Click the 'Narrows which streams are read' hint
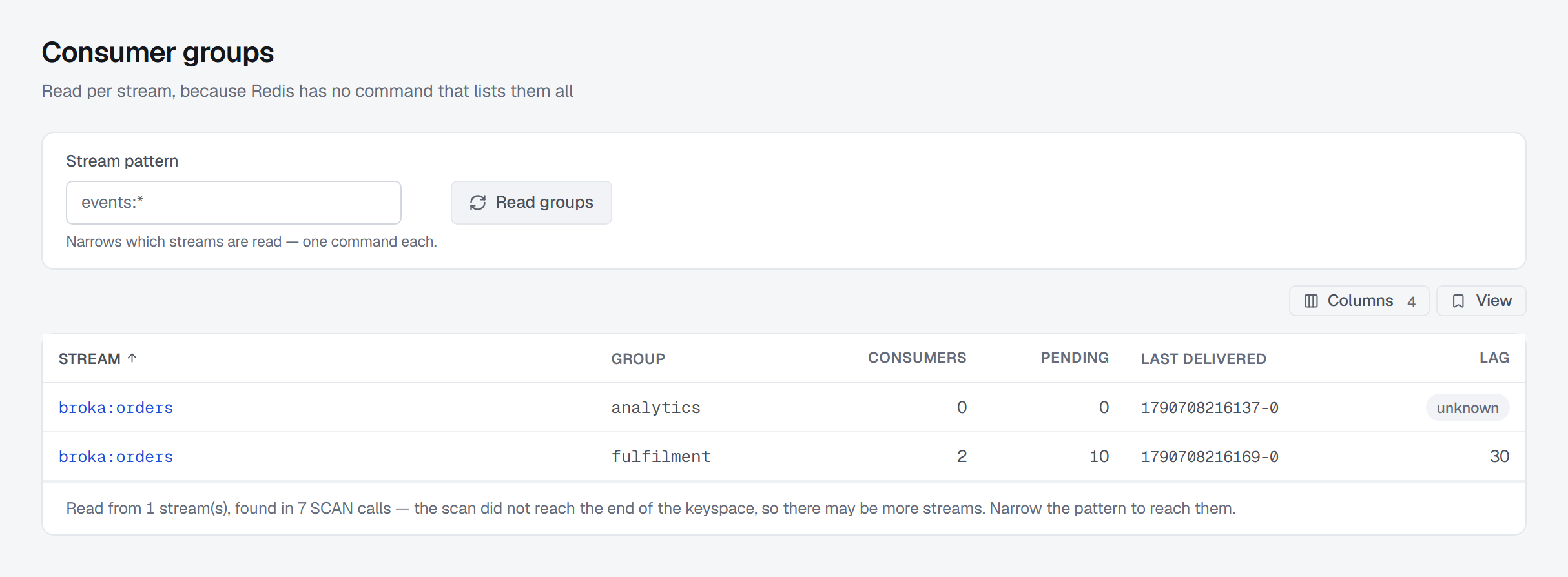 click(x=252, y=241)
